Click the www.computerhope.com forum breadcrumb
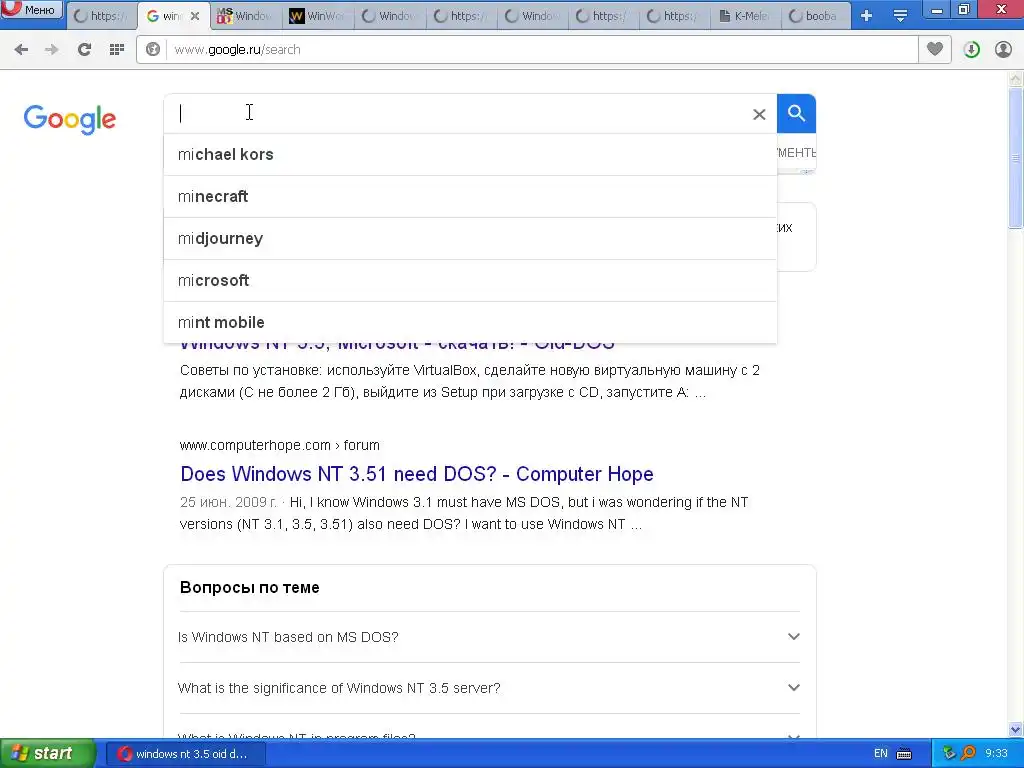The image size is (1024, 768). 280,445
